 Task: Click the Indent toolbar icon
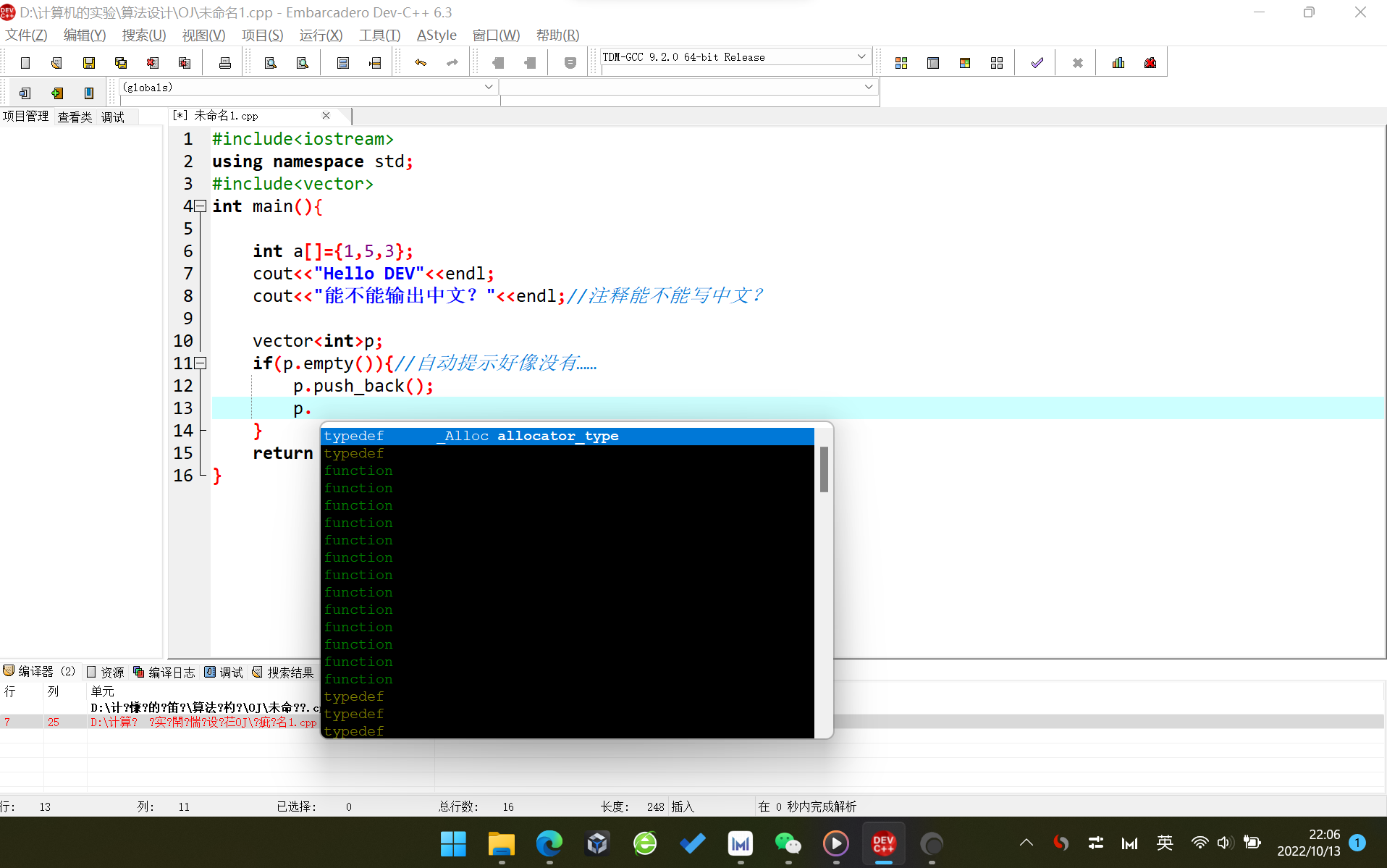pos(498,63)
